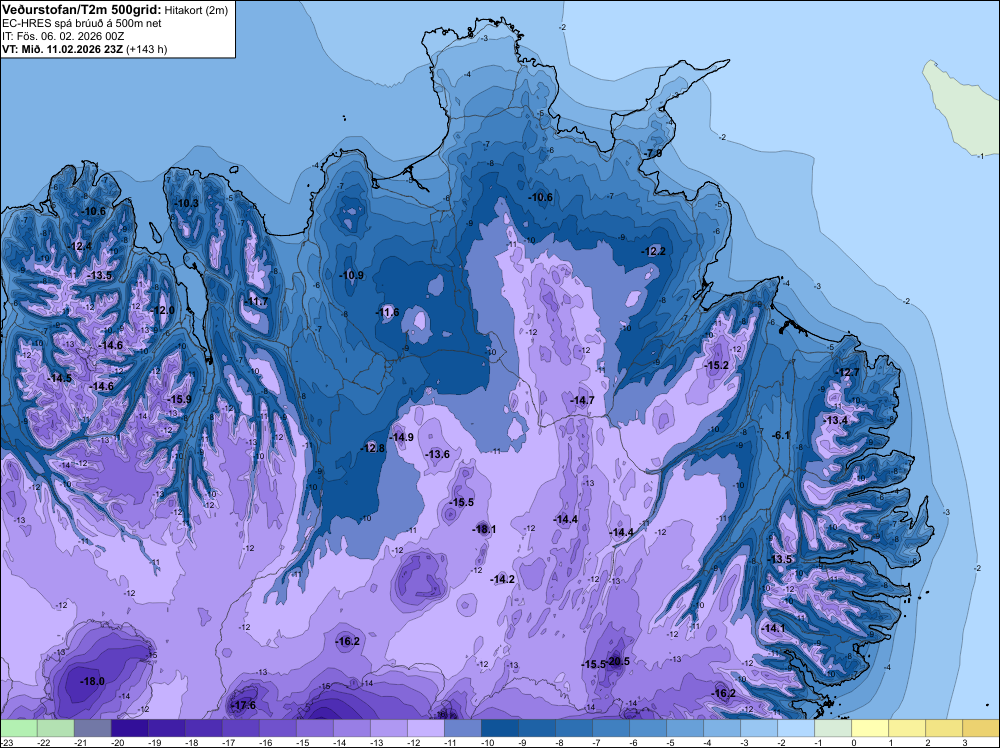Click the -14.2 temperature label
Screen dimensions: 1000x748
[503, 579]
